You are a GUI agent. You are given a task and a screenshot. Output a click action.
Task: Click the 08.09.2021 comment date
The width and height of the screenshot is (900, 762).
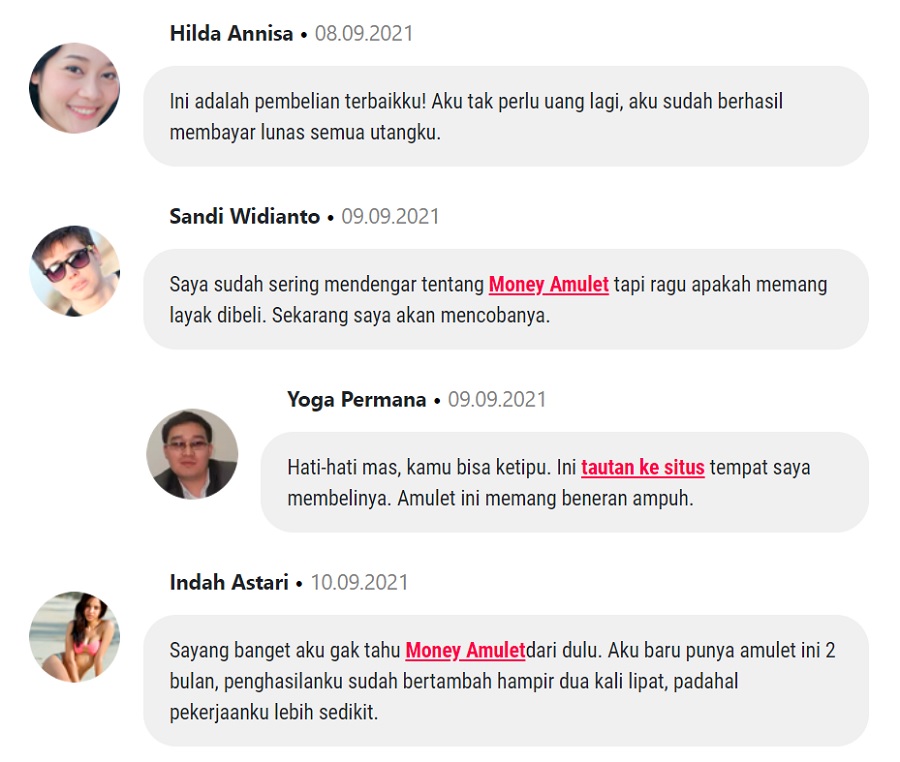coord(364,33)
